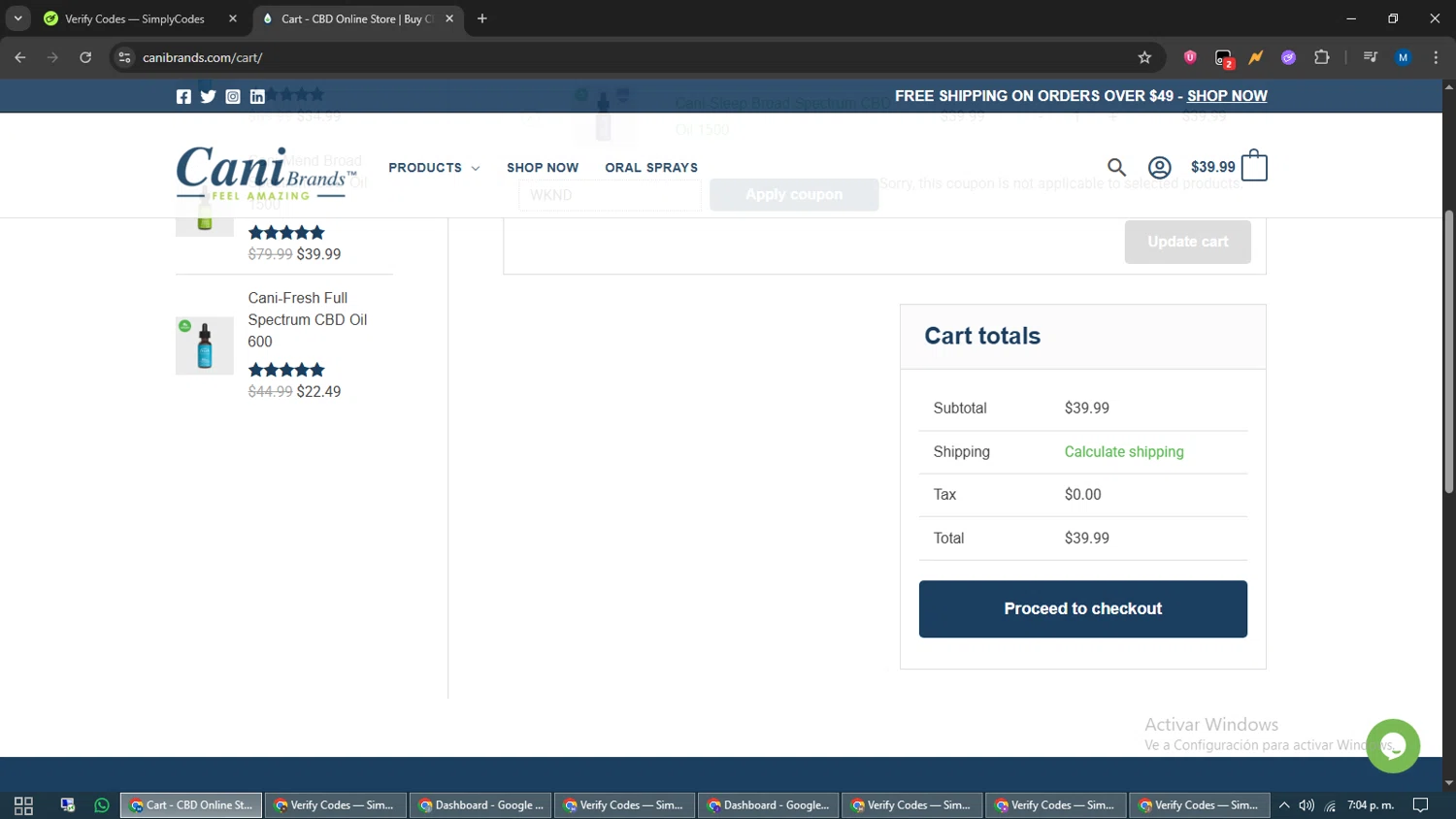The height and width of the screenshot is (819, 1456).
Task: Click the Tax $0.00 value
Action: (x=1083, y=495)
